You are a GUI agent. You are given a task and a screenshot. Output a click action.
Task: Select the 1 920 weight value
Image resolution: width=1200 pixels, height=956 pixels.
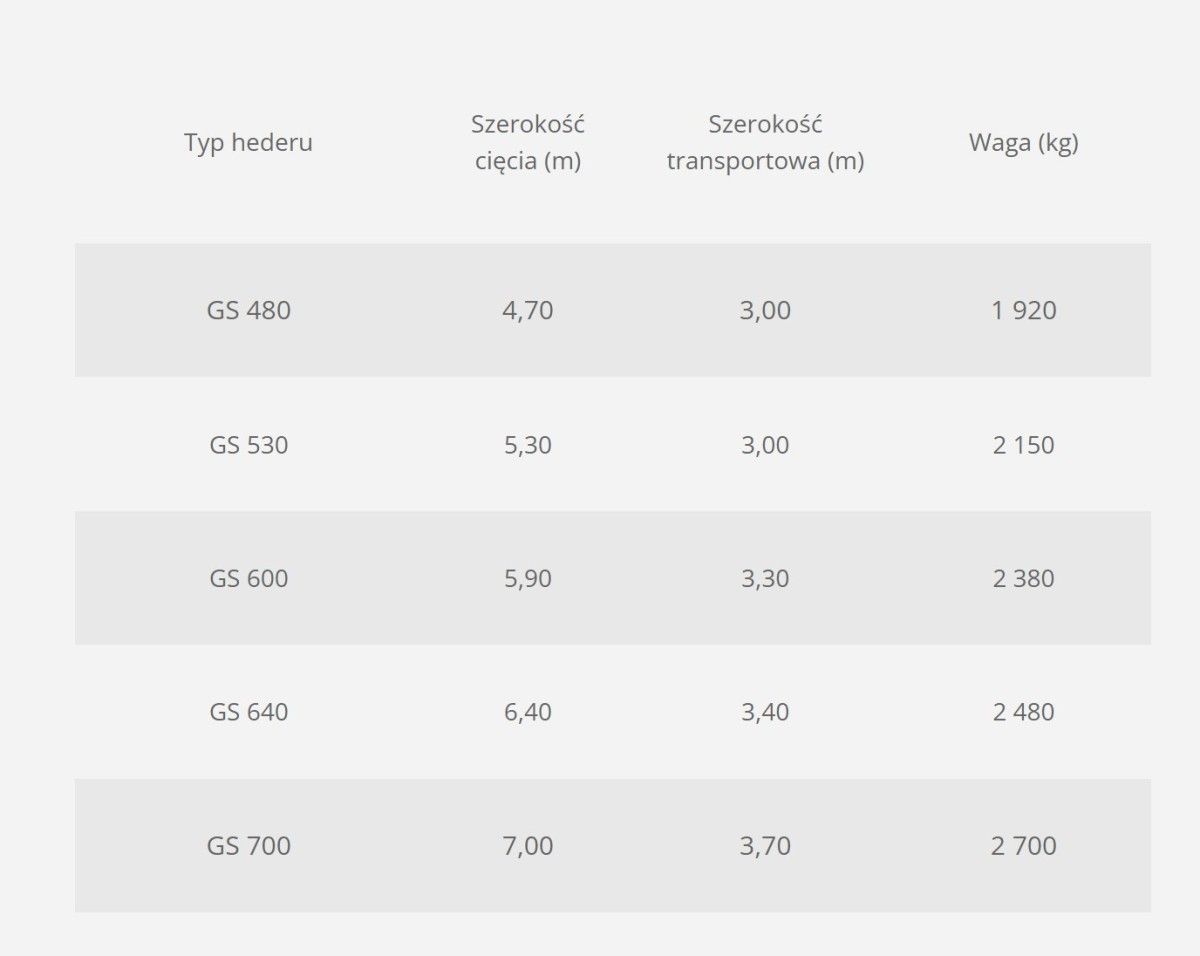1024,311
